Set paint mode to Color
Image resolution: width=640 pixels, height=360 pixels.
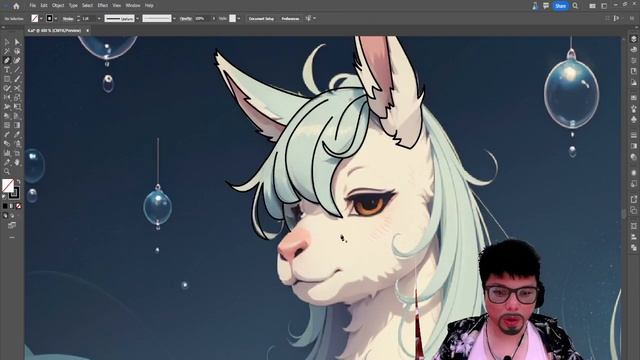(x=5, y=206)
